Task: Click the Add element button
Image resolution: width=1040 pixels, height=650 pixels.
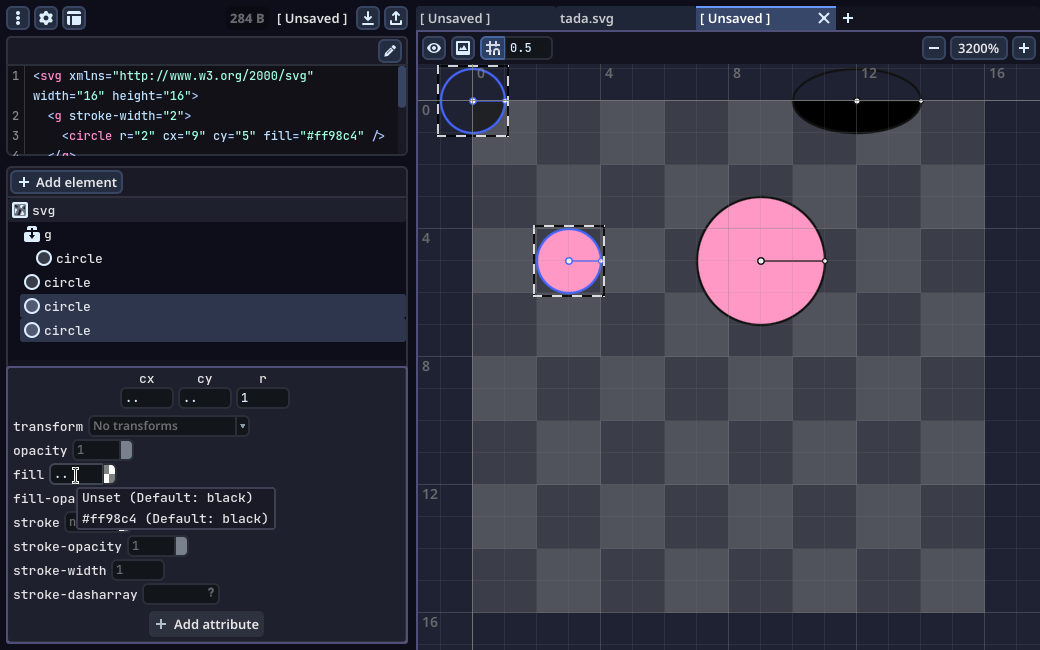Action: [67, 182]
